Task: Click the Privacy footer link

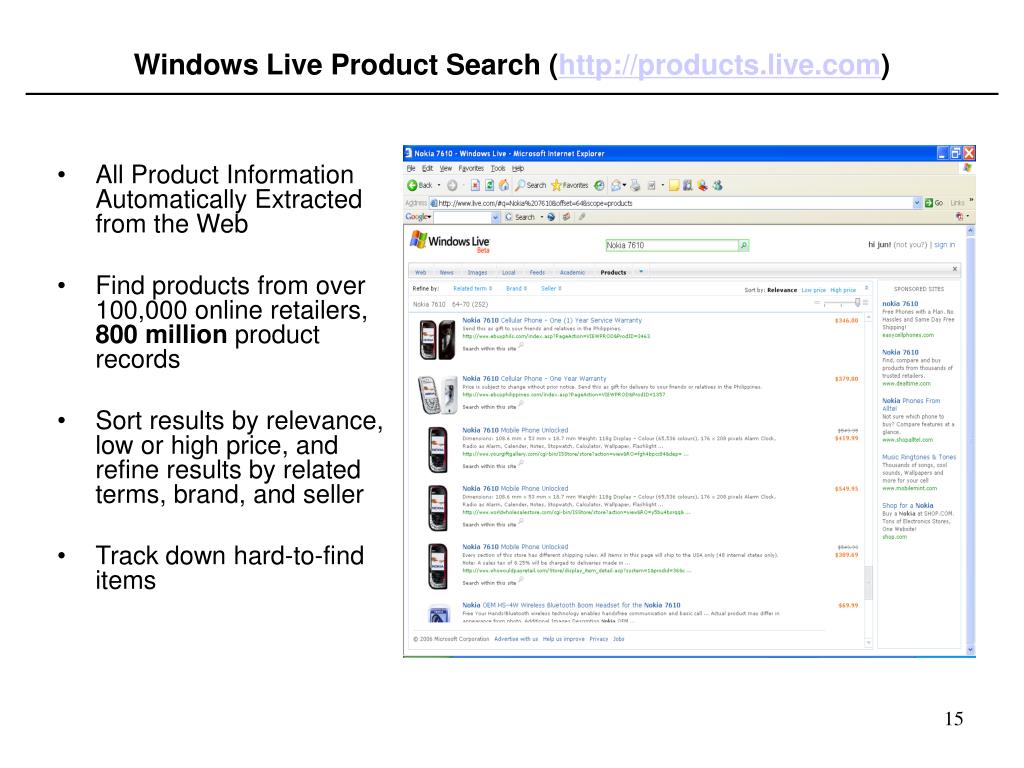Action: coord(598,639)
